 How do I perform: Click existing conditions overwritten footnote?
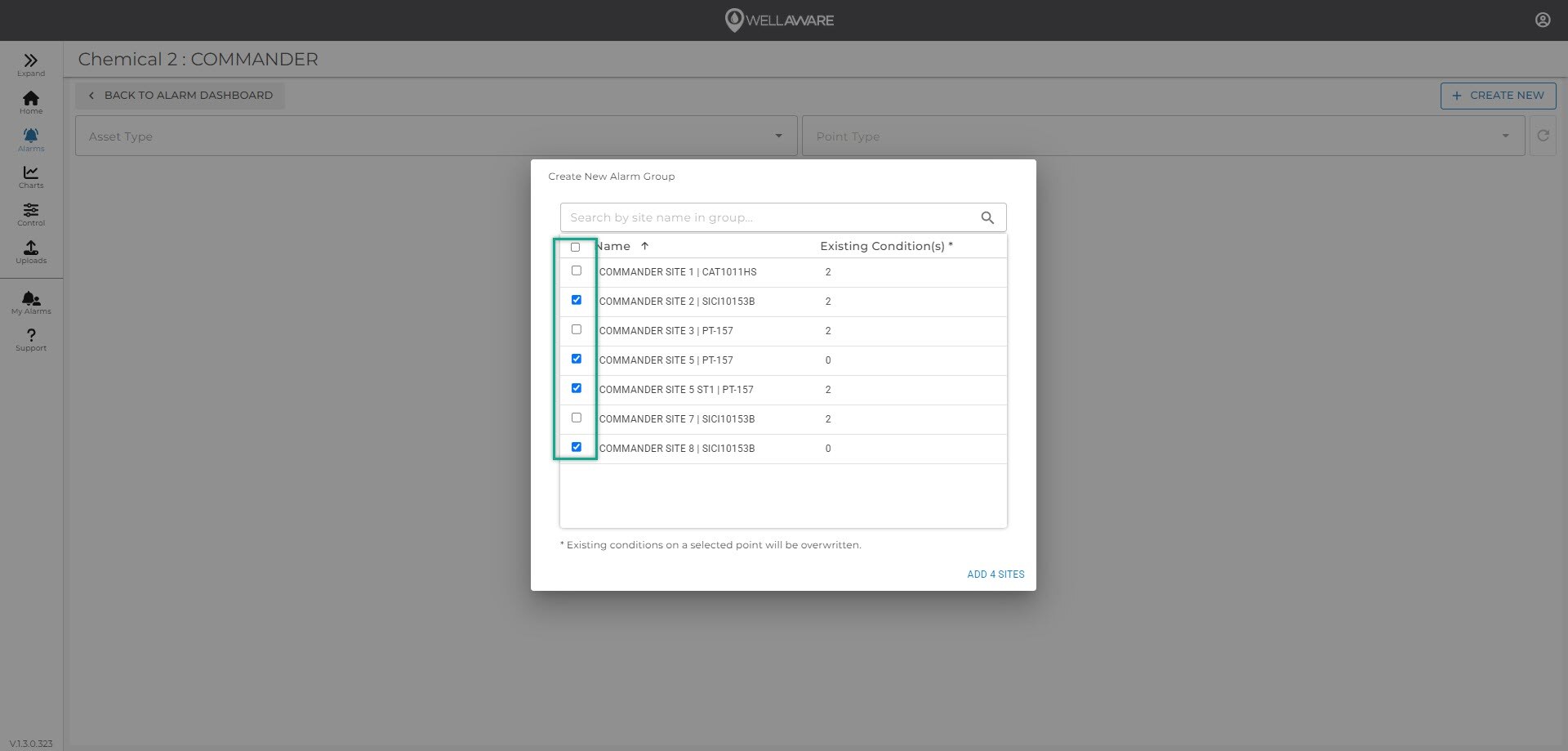tap(710, 545)
